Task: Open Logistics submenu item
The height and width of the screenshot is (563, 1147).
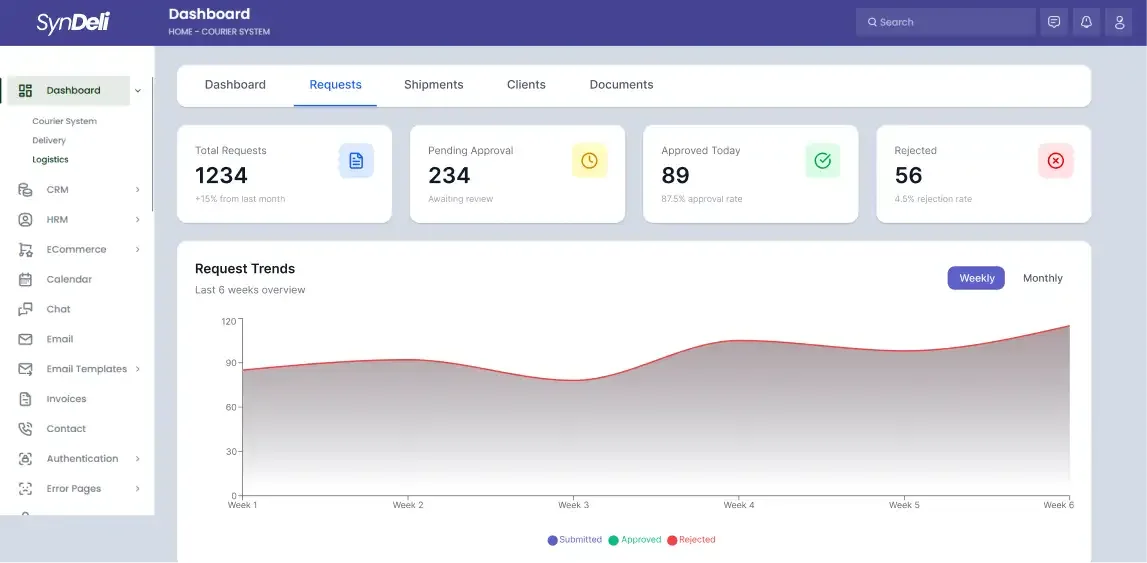Action: [x=50, y=159]
